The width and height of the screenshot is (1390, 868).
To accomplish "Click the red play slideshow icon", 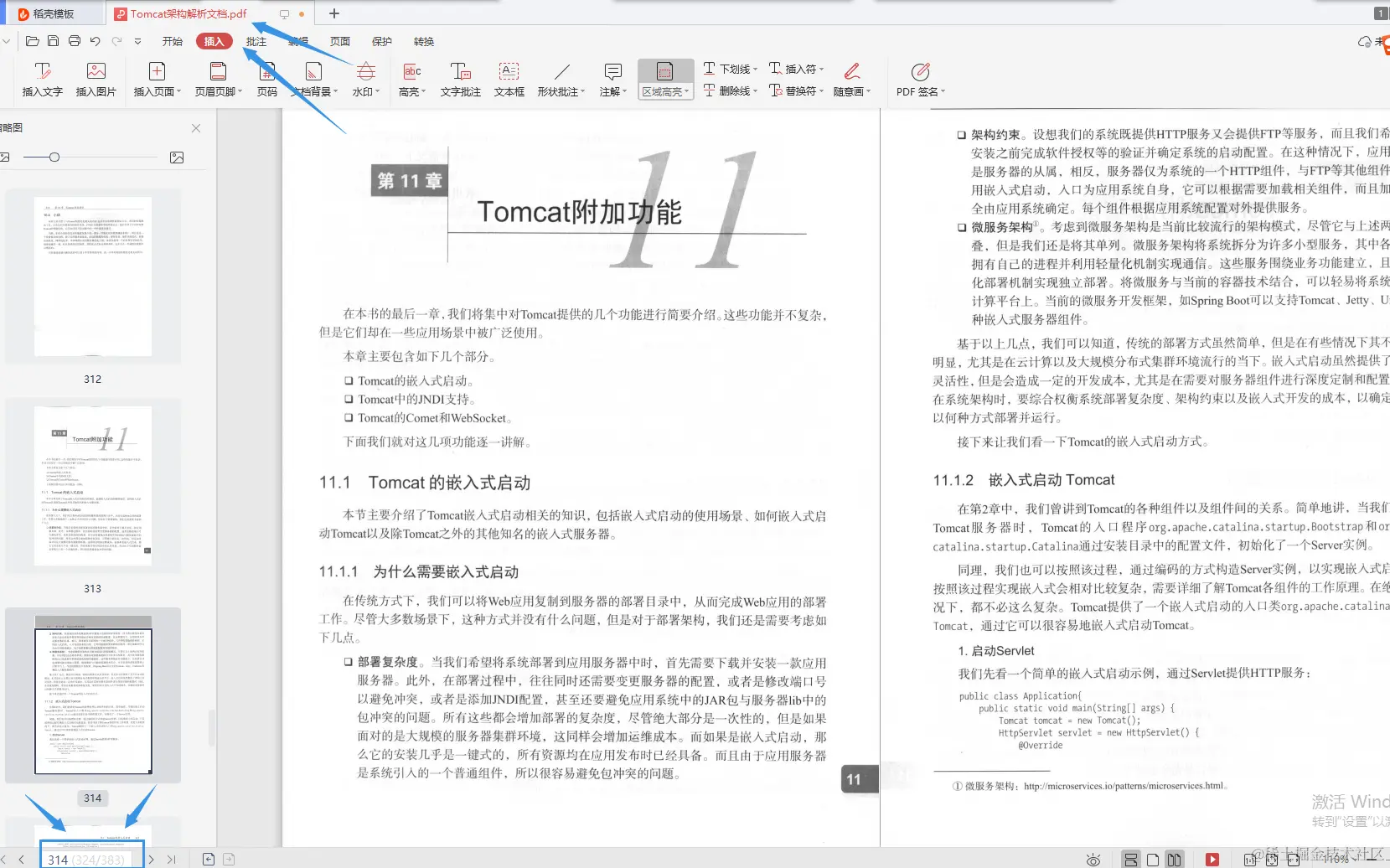I will 1212,860.
